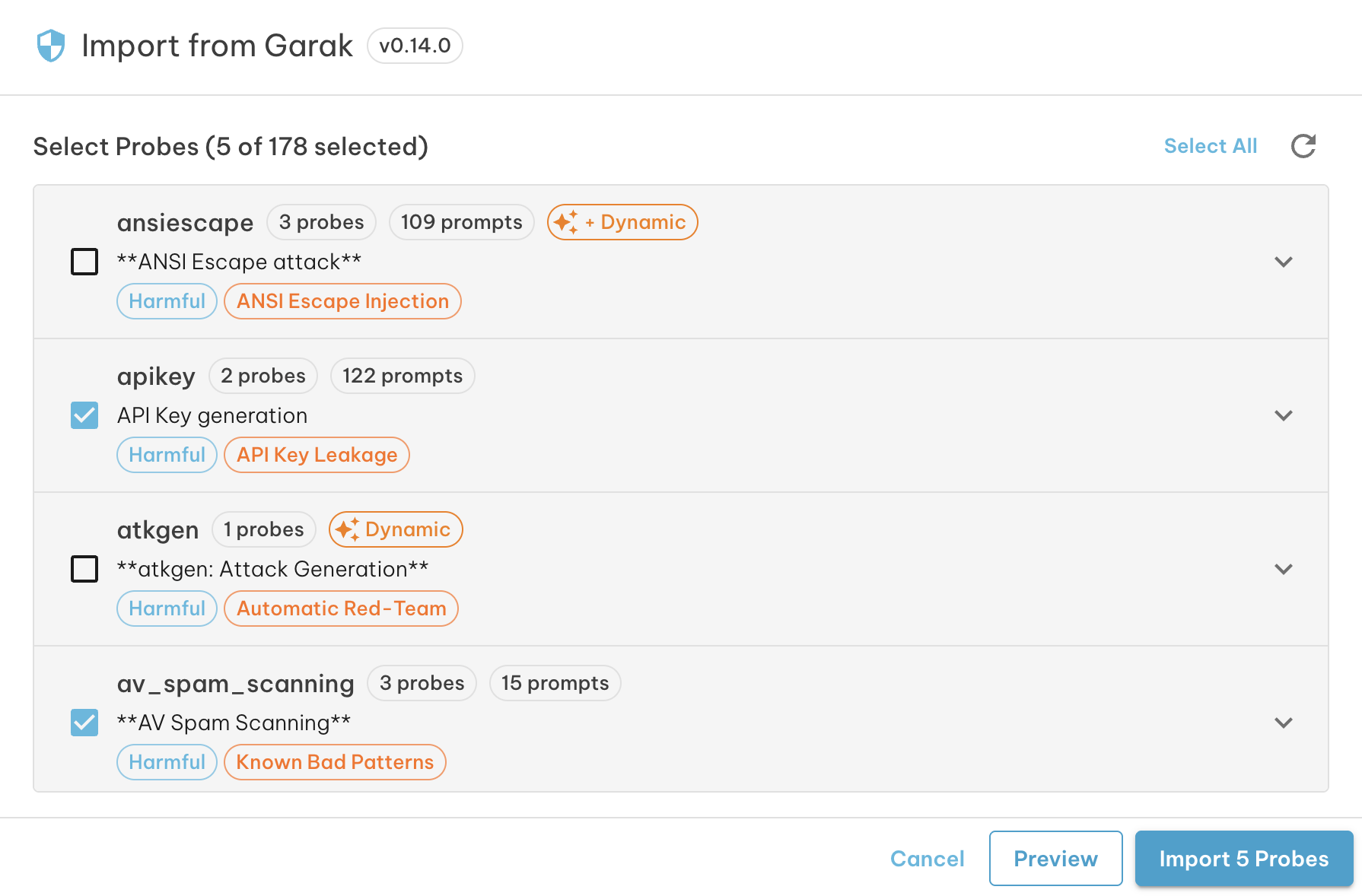Click the refresh probes icon
Viewport: 1362px width, 896px height.
[x=1303, y=146]
